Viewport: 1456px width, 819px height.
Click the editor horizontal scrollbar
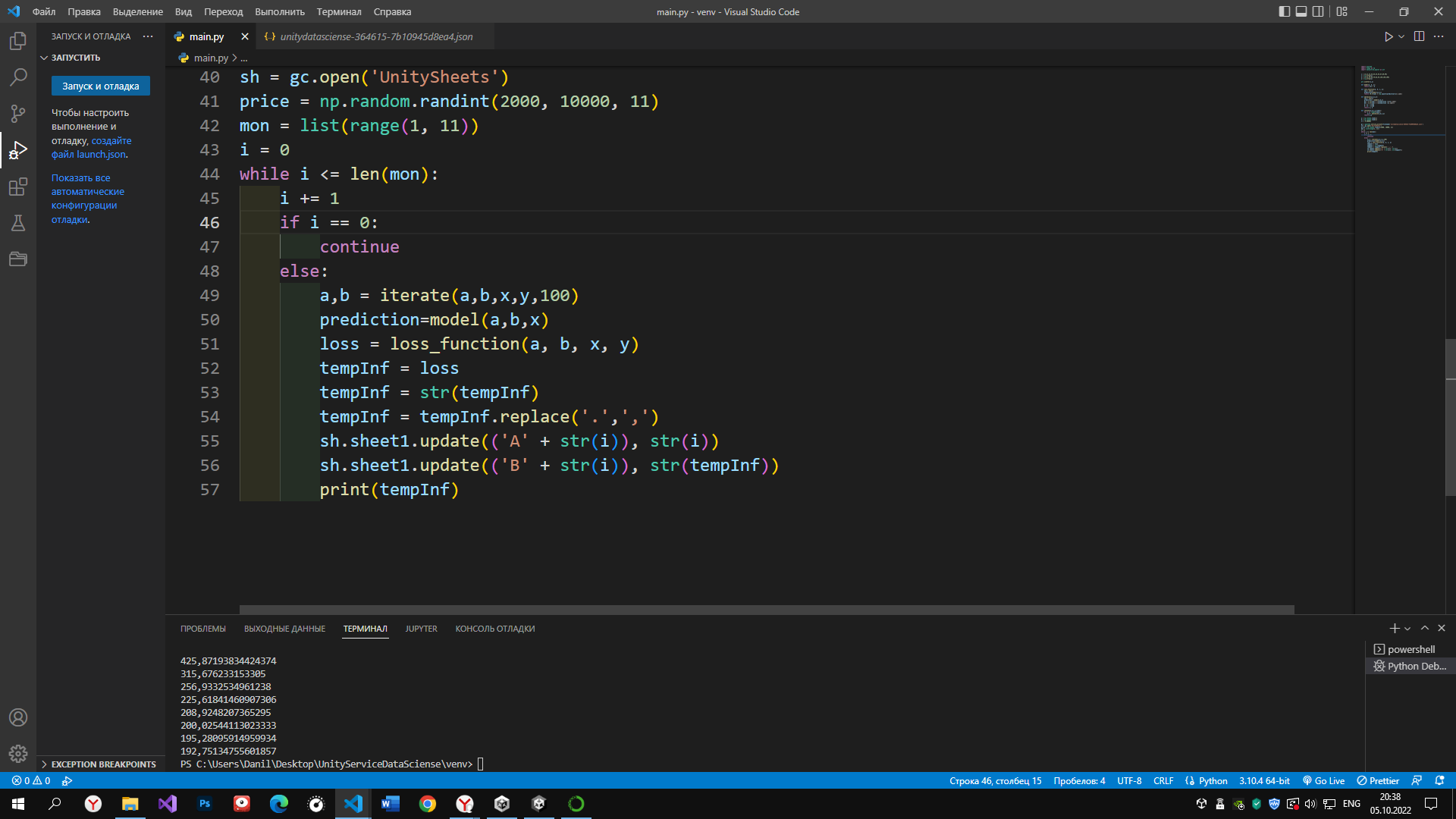coord(767,610)
